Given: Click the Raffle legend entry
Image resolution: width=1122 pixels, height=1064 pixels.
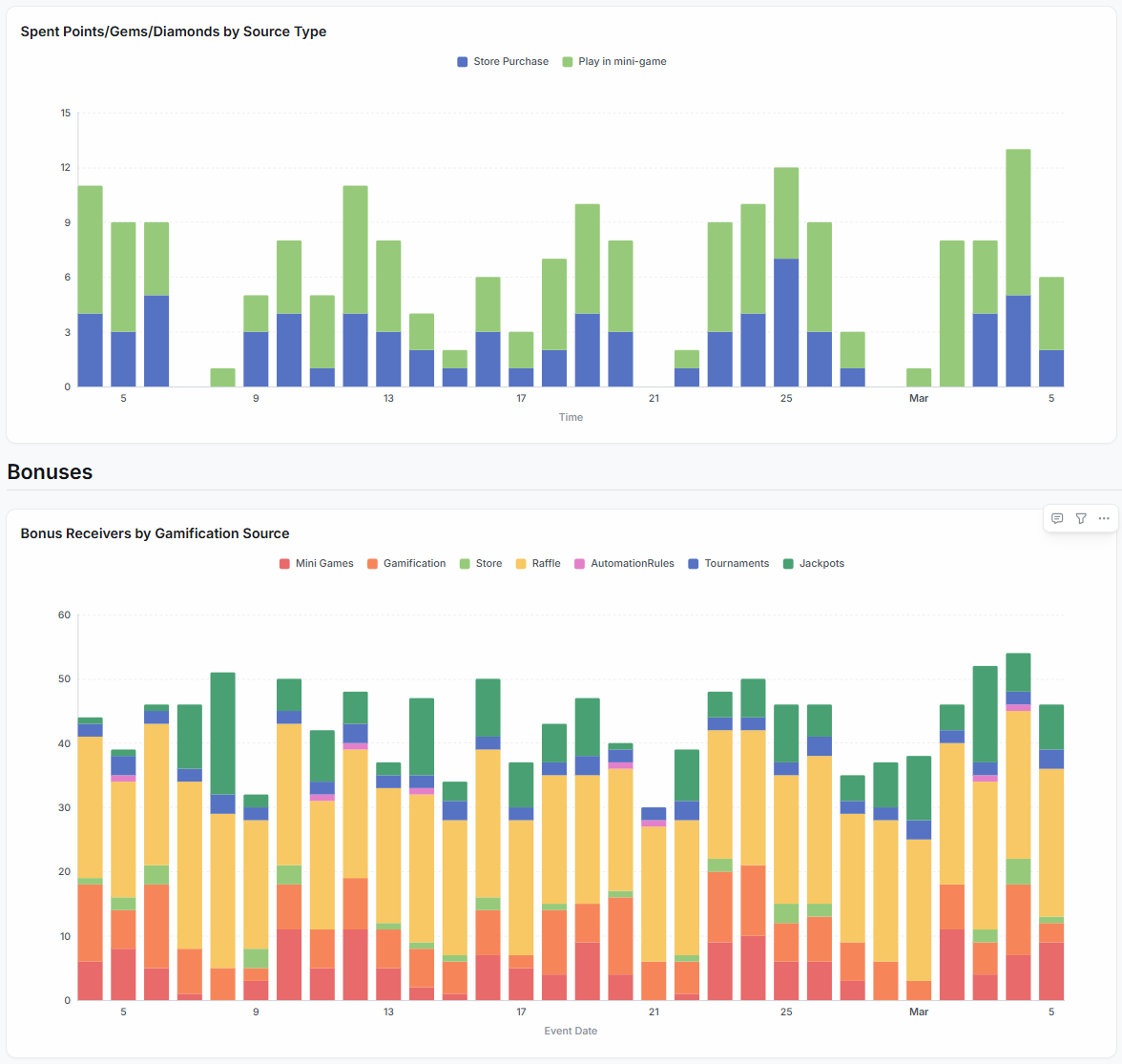Looking at the screenshot, I should pyautogui.click(x=538, y=563).
